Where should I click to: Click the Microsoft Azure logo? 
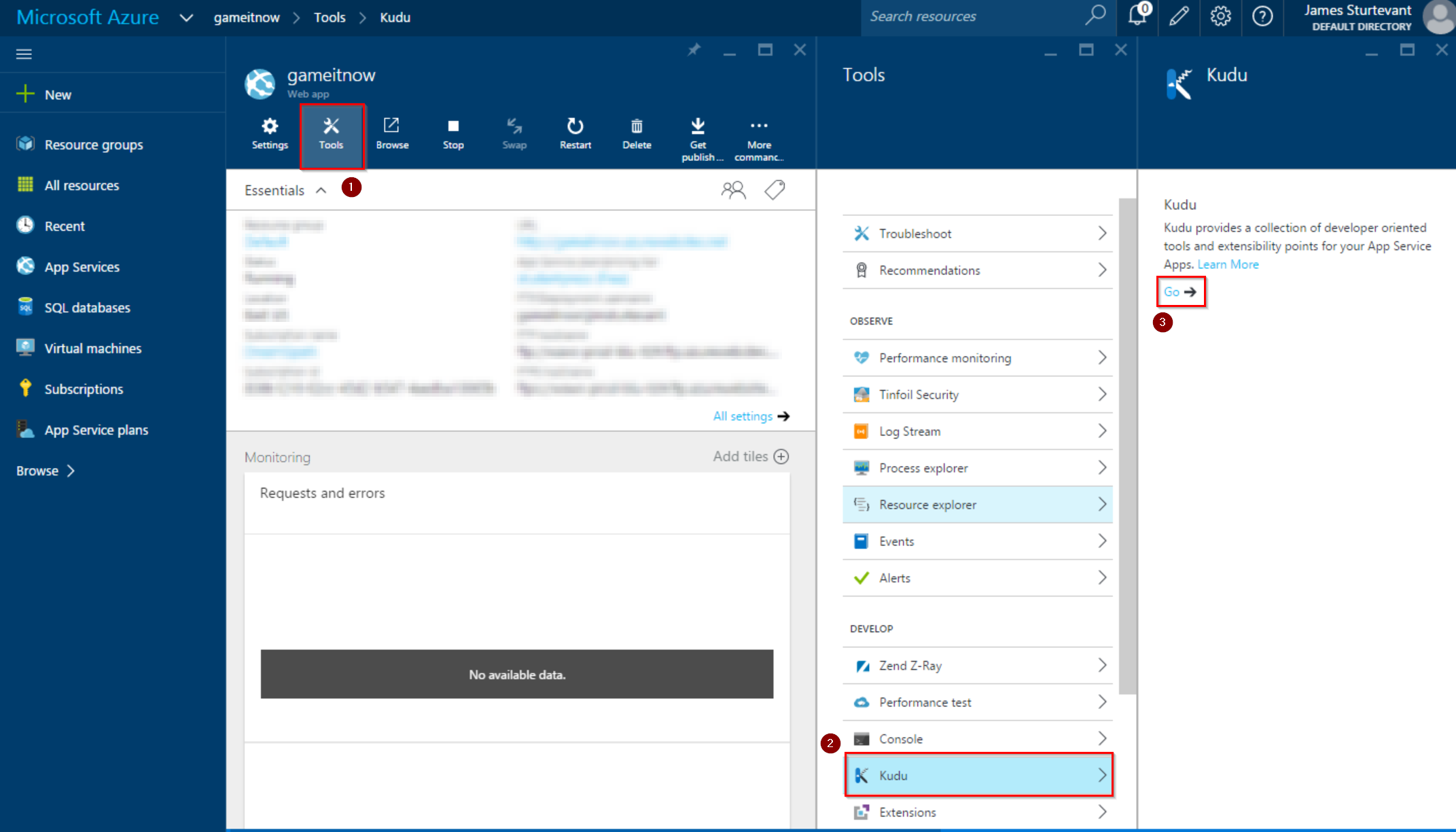pos(87,17)
